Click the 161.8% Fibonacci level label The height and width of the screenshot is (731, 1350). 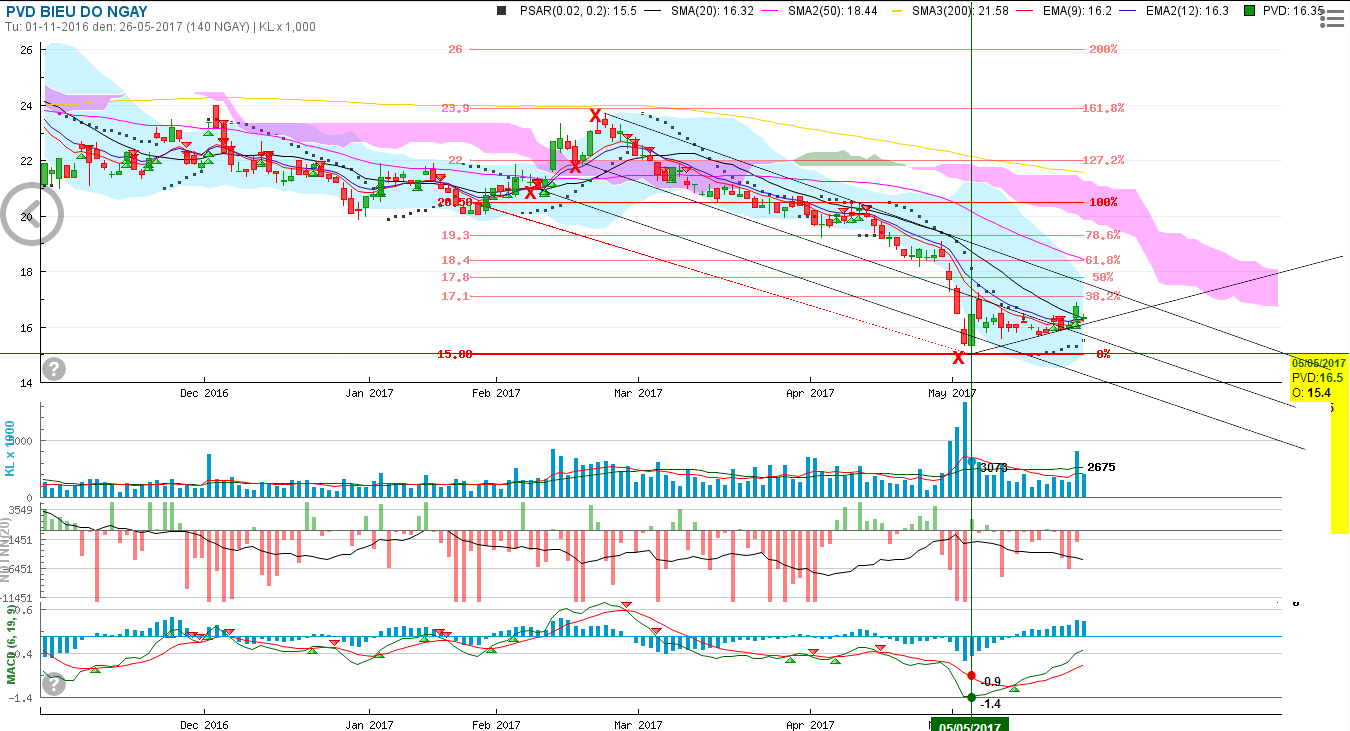[x=1104, y=108]
